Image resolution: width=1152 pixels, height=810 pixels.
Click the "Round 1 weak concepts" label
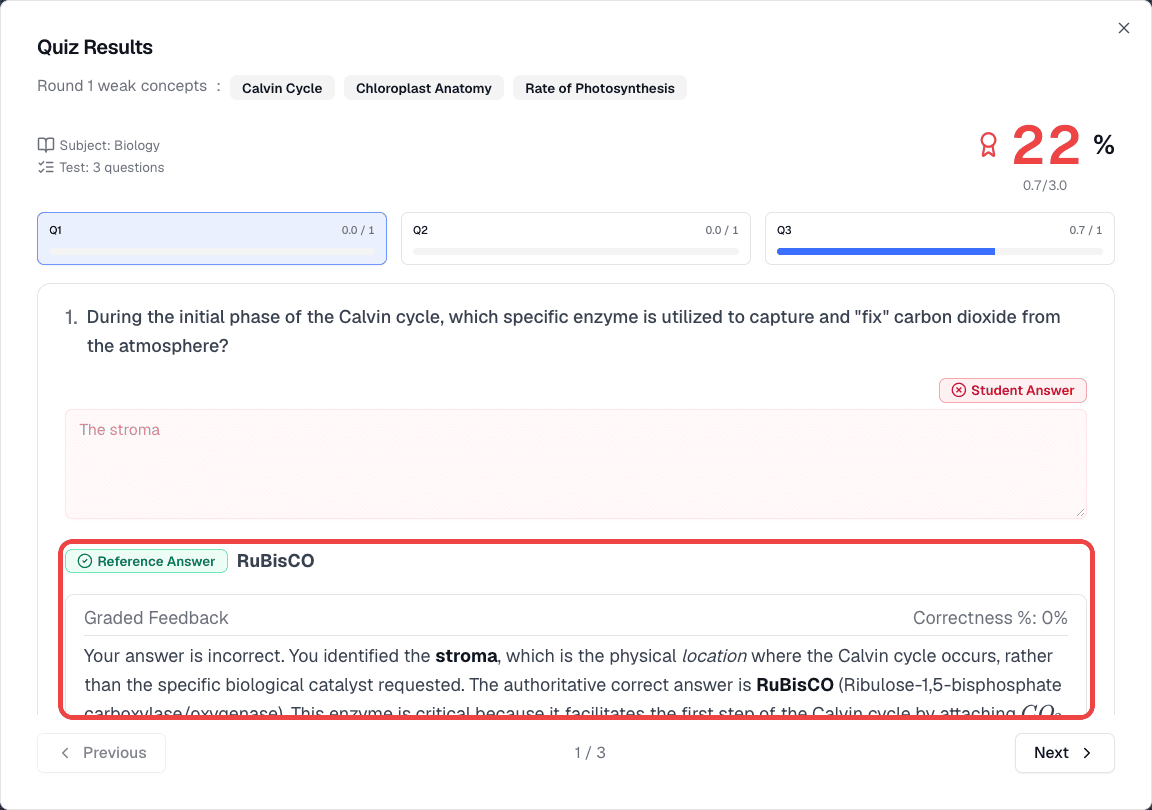tap(122, 86)
